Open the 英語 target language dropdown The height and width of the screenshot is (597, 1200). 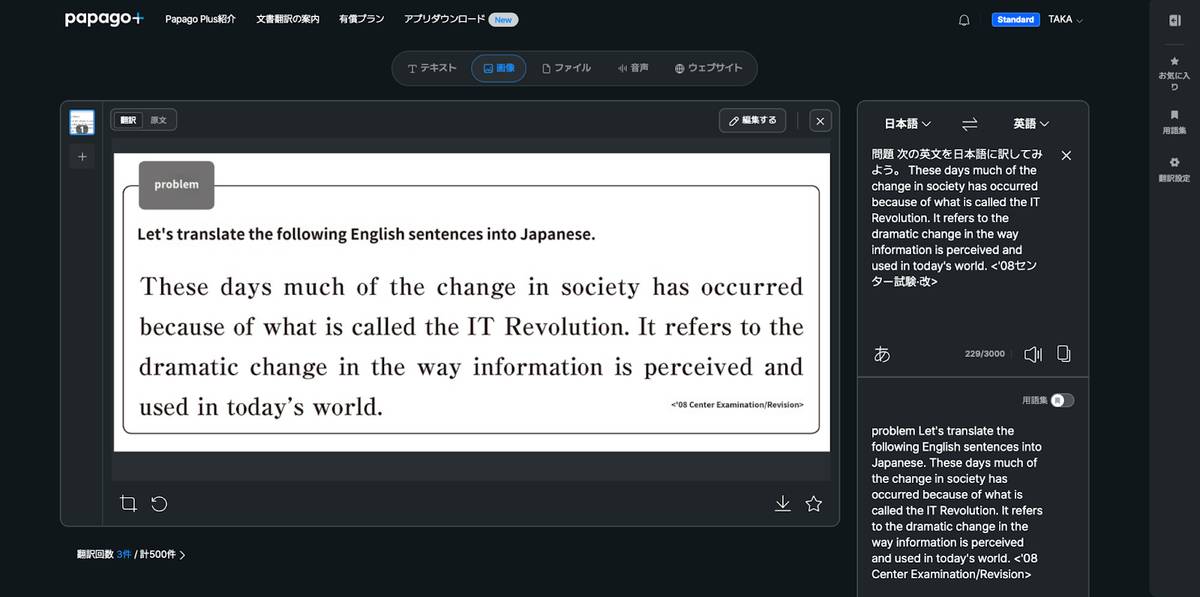1031,124
